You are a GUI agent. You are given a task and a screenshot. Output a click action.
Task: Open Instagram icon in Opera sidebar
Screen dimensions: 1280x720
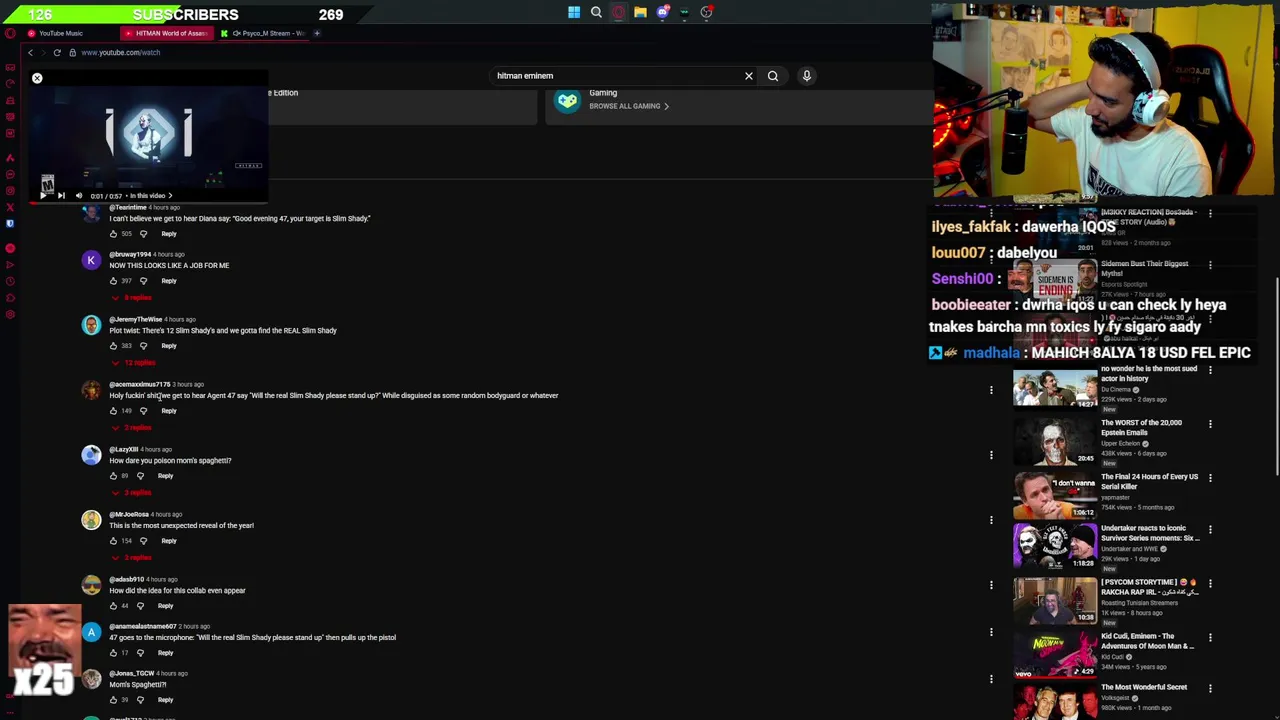10,191
